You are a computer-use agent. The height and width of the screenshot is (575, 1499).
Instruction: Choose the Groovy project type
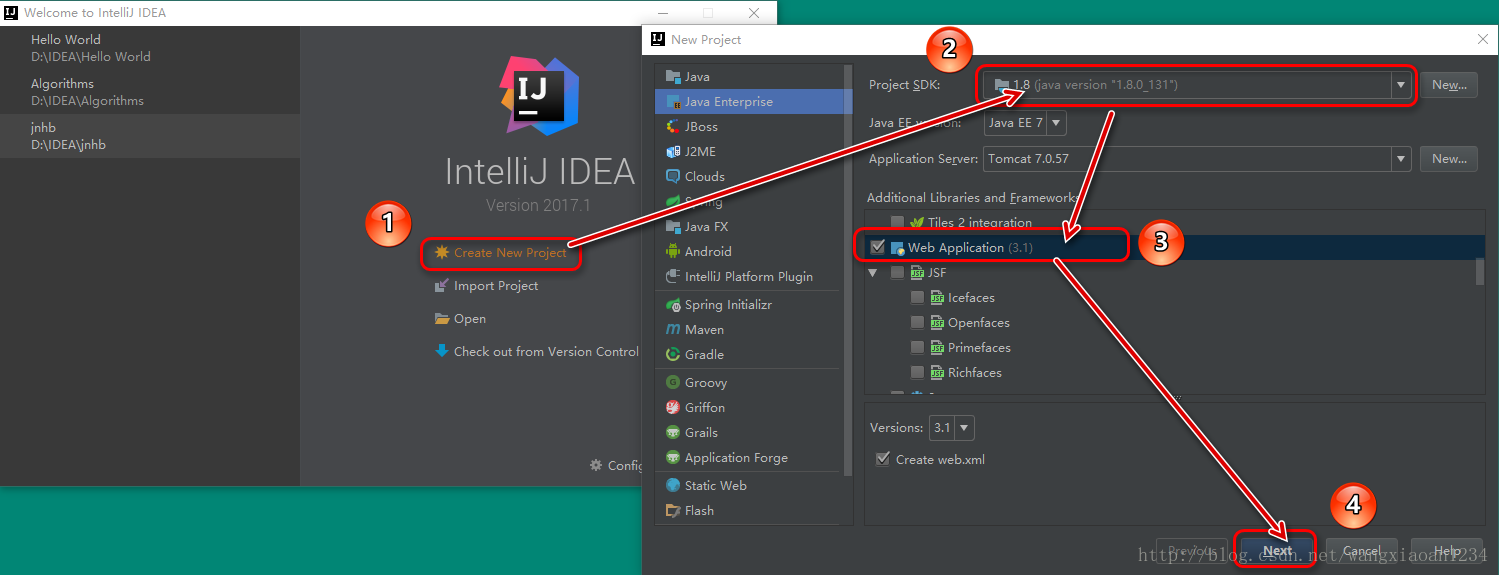pos(753,383)
